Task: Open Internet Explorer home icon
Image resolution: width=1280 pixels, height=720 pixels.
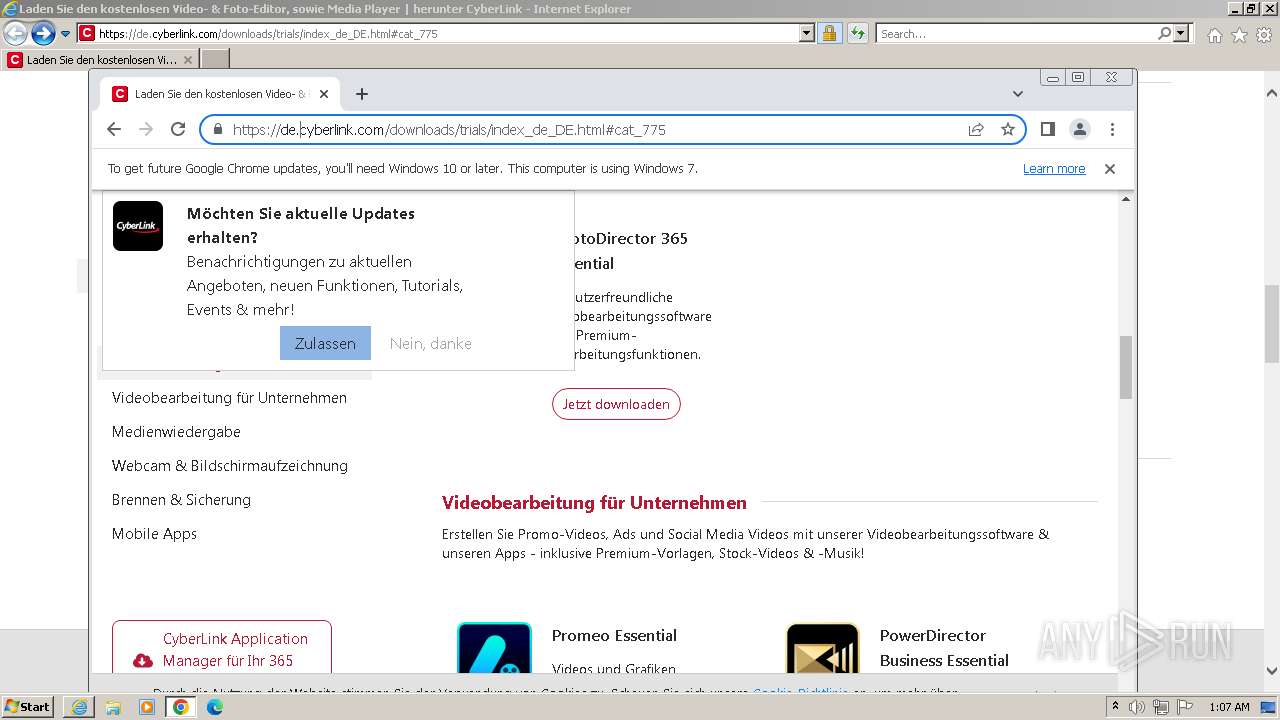Action: (1214, 35)
